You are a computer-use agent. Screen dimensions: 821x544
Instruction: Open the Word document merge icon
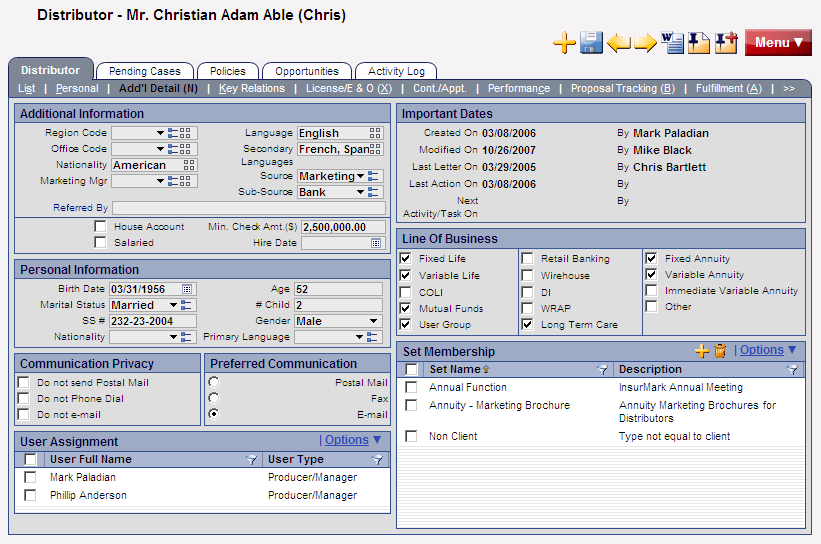pos(672,43)
